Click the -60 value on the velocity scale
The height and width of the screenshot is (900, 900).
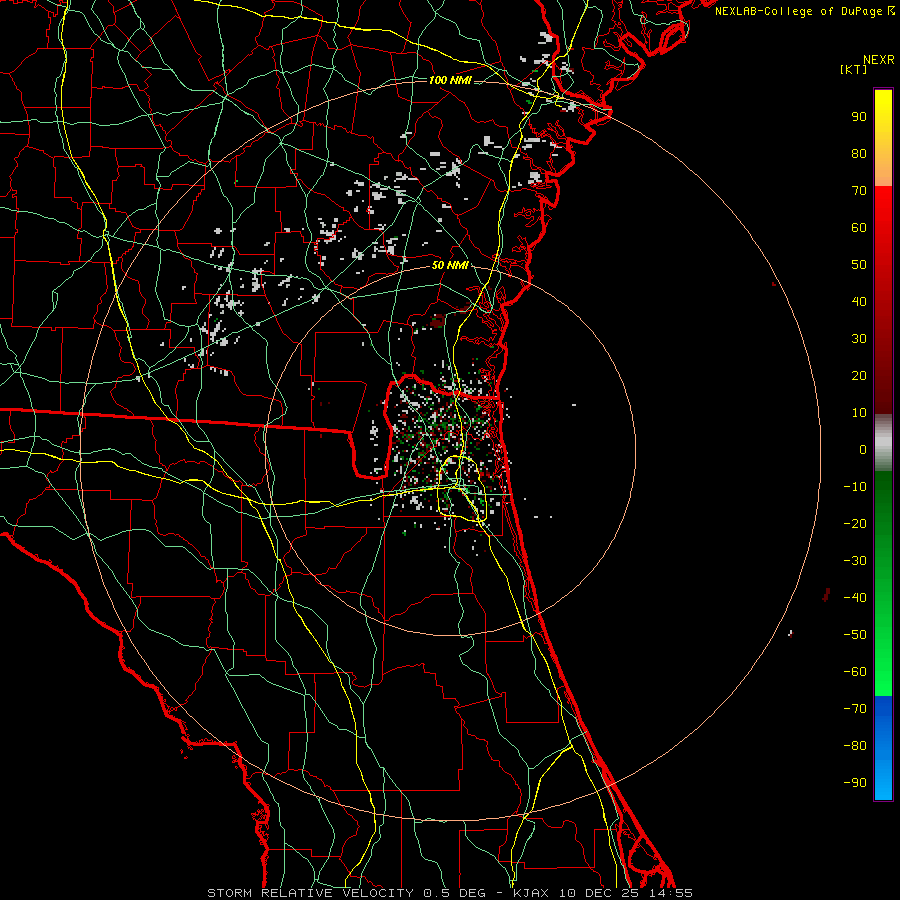[x=855, y=672]
